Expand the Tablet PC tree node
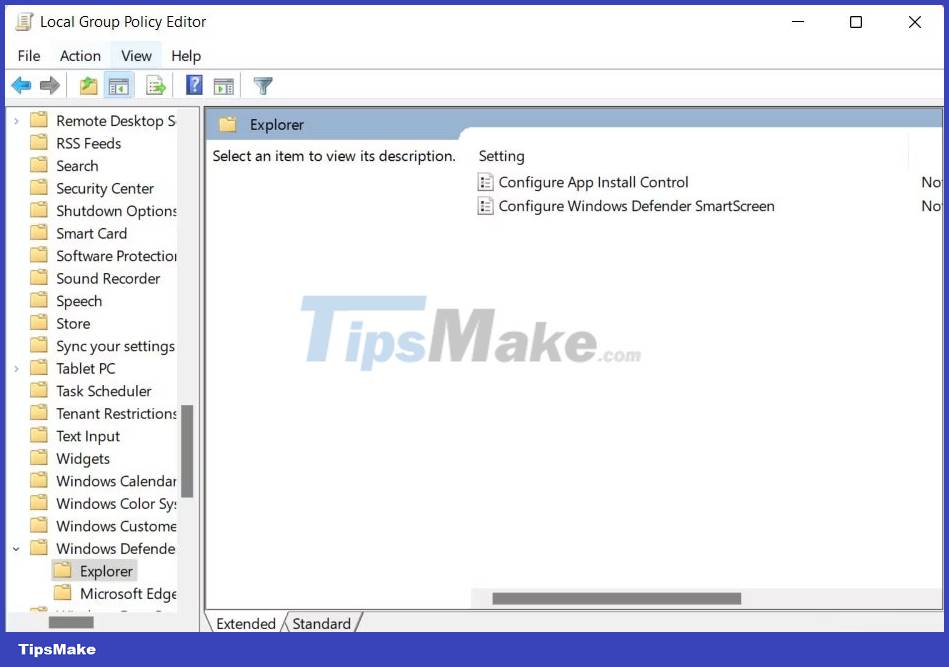 point(17,368)
